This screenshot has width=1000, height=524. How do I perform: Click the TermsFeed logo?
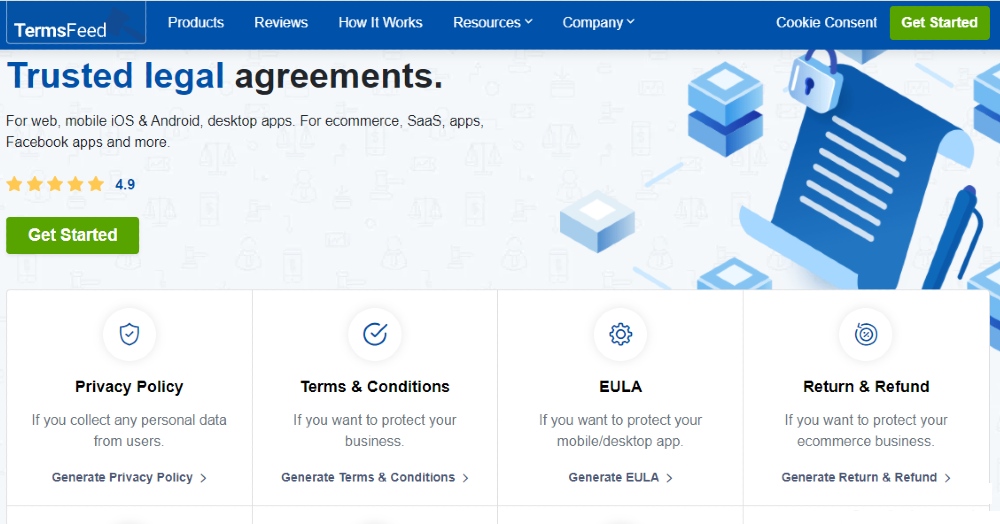[76, 23]
